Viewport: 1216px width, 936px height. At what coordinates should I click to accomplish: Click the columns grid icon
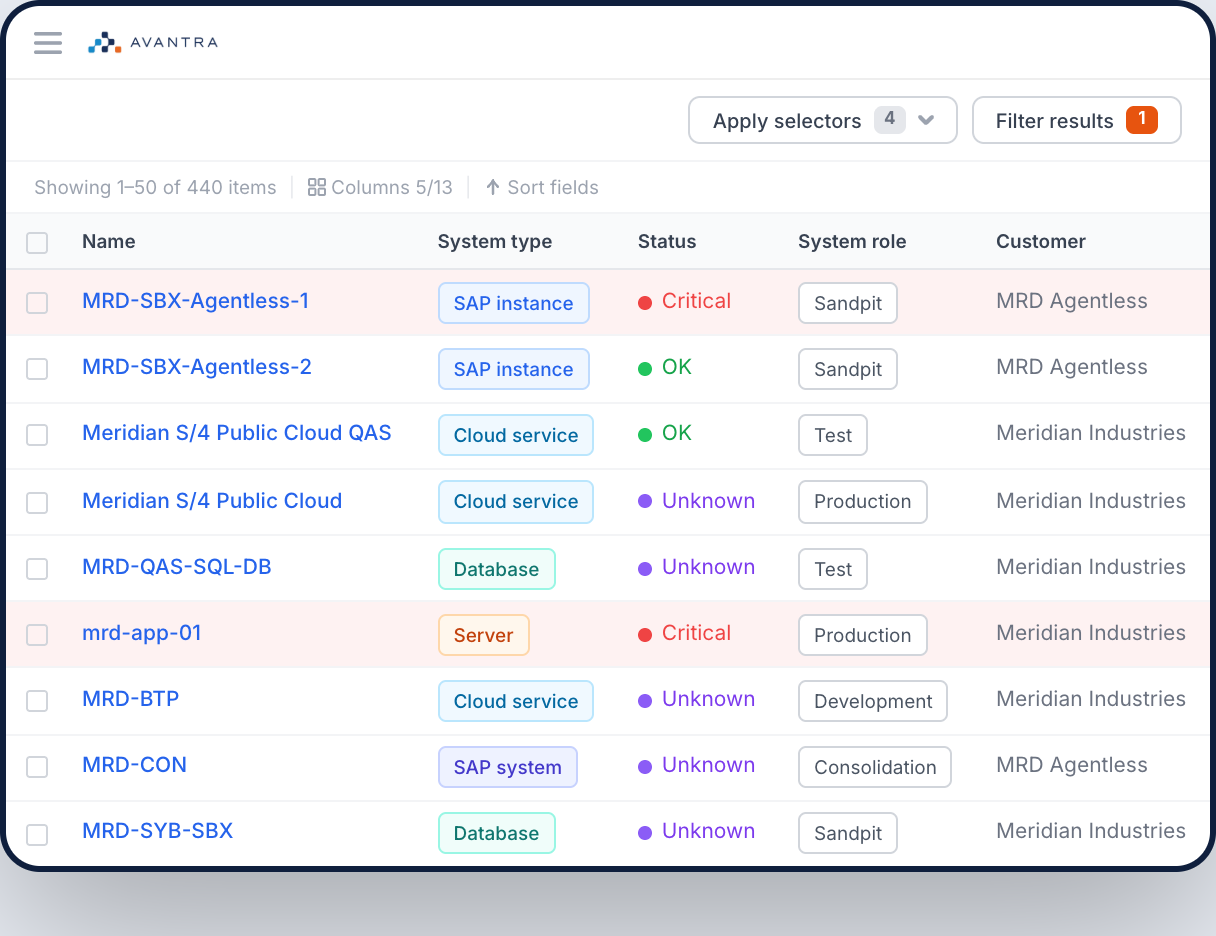pyautogui.click(x=316, y=187)
